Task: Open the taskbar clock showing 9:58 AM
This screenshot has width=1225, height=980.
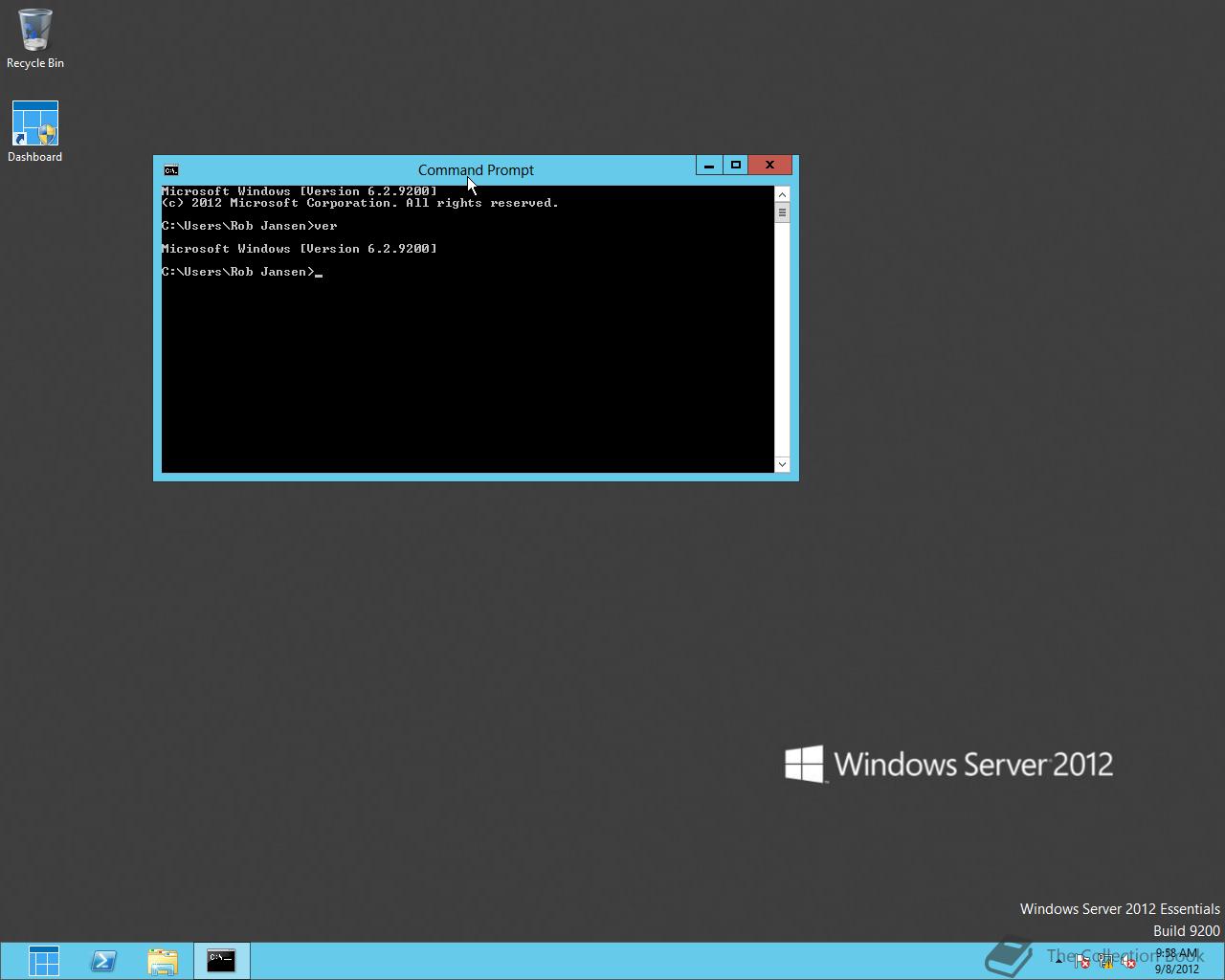Action: pyautogui.click(x=1177, y=961)
